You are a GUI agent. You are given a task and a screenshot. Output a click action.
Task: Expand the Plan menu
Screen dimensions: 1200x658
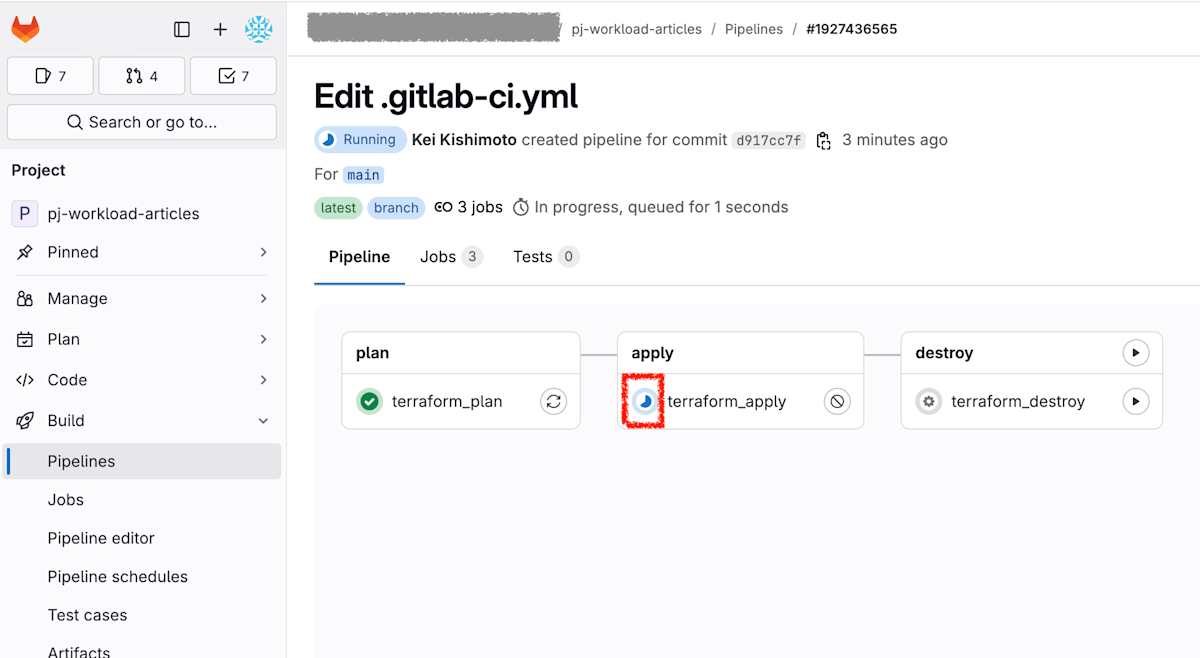[x=142, y=339]
